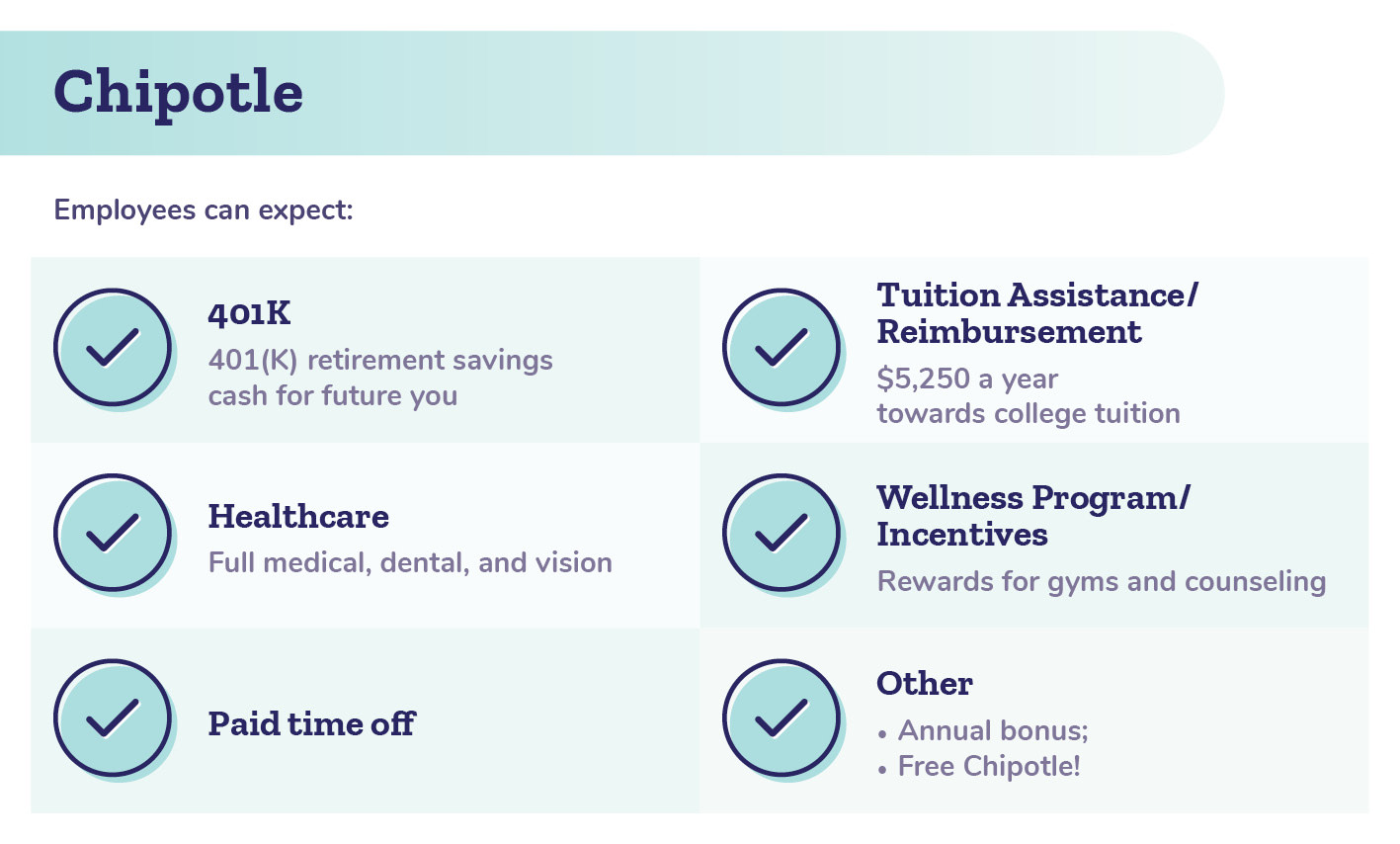Viewport: 1400px width, 844px height.
Task: Click 'Rewards for gyms and counseling' text
Action: coord(1102,581)
